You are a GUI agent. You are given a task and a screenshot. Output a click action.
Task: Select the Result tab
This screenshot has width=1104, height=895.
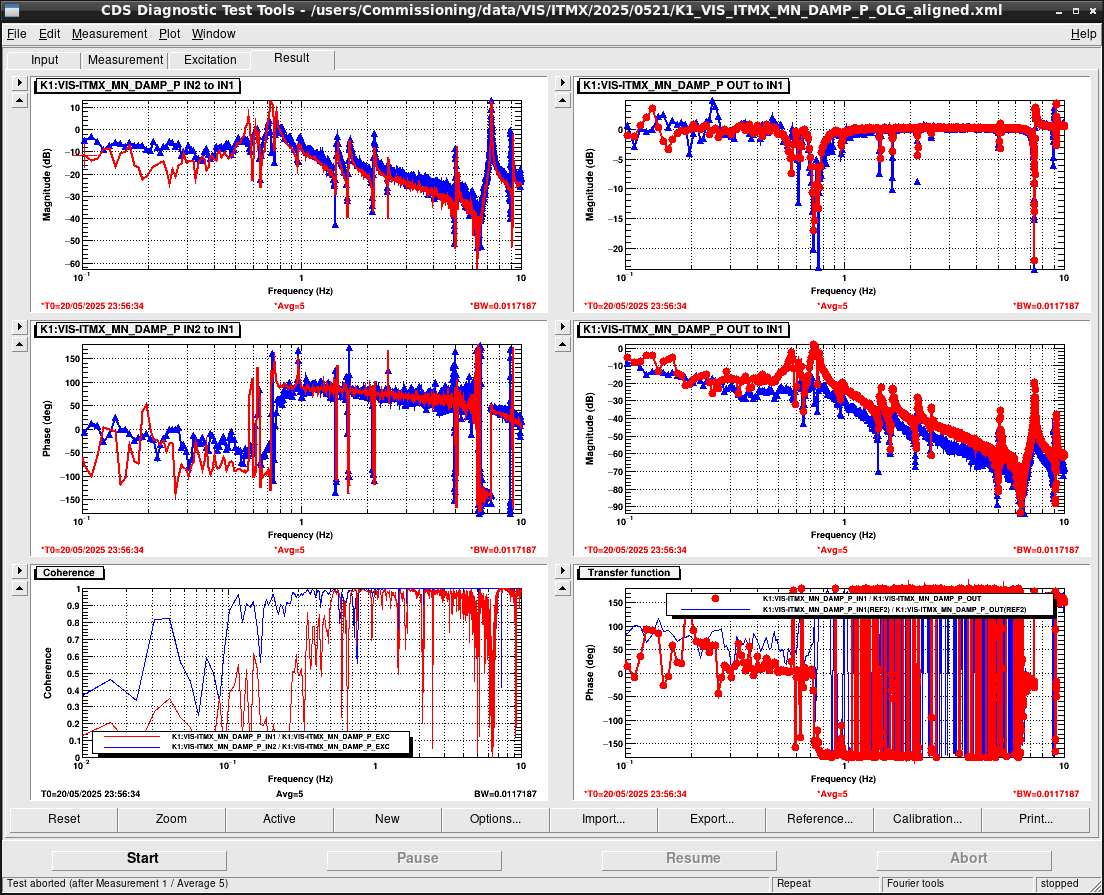coord(291,58)
